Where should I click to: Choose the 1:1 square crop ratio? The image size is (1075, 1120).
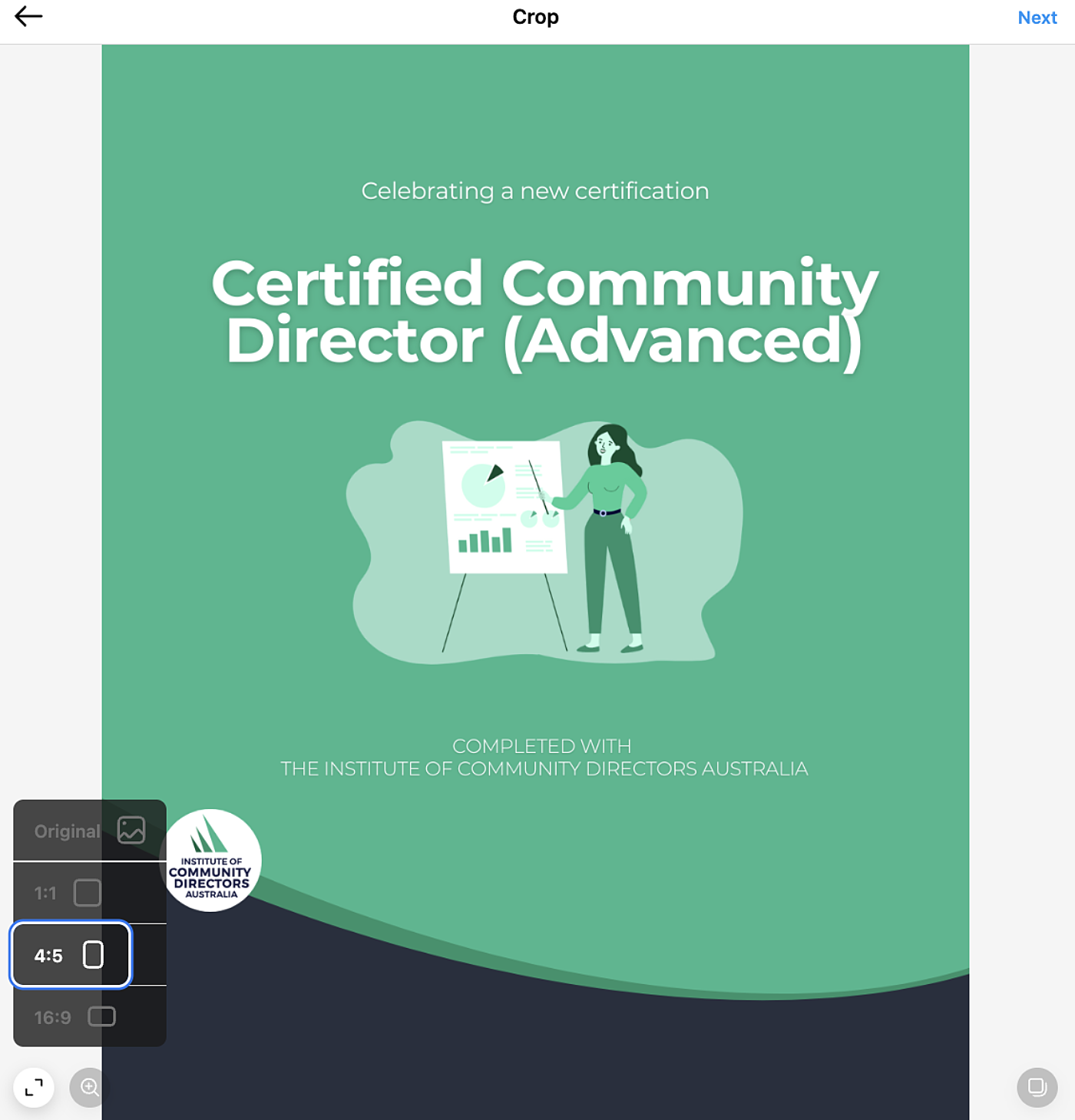point(46,893)
